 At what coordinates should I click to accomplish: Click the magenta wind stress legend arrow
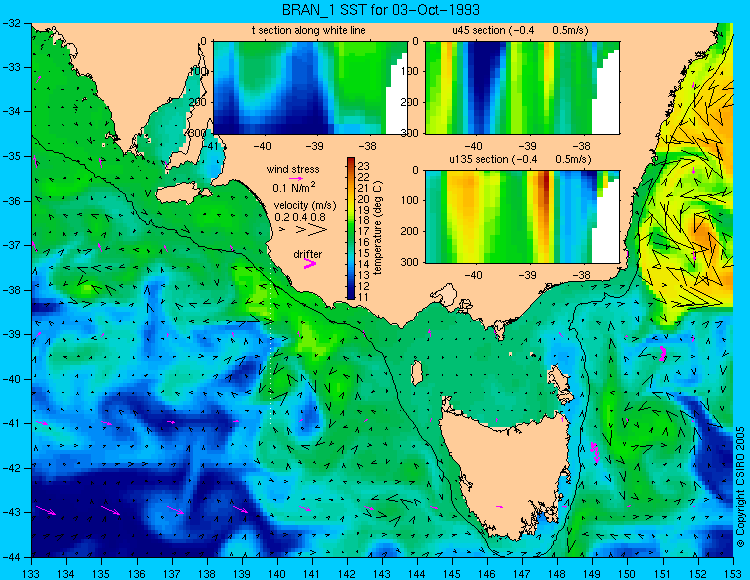pos(296,178)
